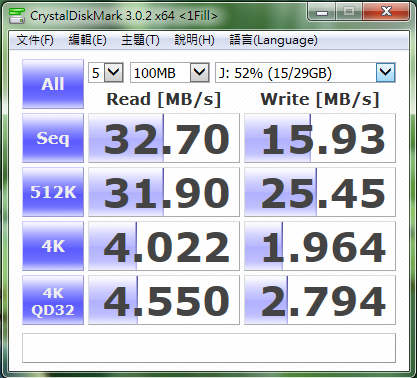The width and height of the screenshot is (417, 378).
Task: Click the CrystalDiskMark title bar icon
Action: pos(17,15)
